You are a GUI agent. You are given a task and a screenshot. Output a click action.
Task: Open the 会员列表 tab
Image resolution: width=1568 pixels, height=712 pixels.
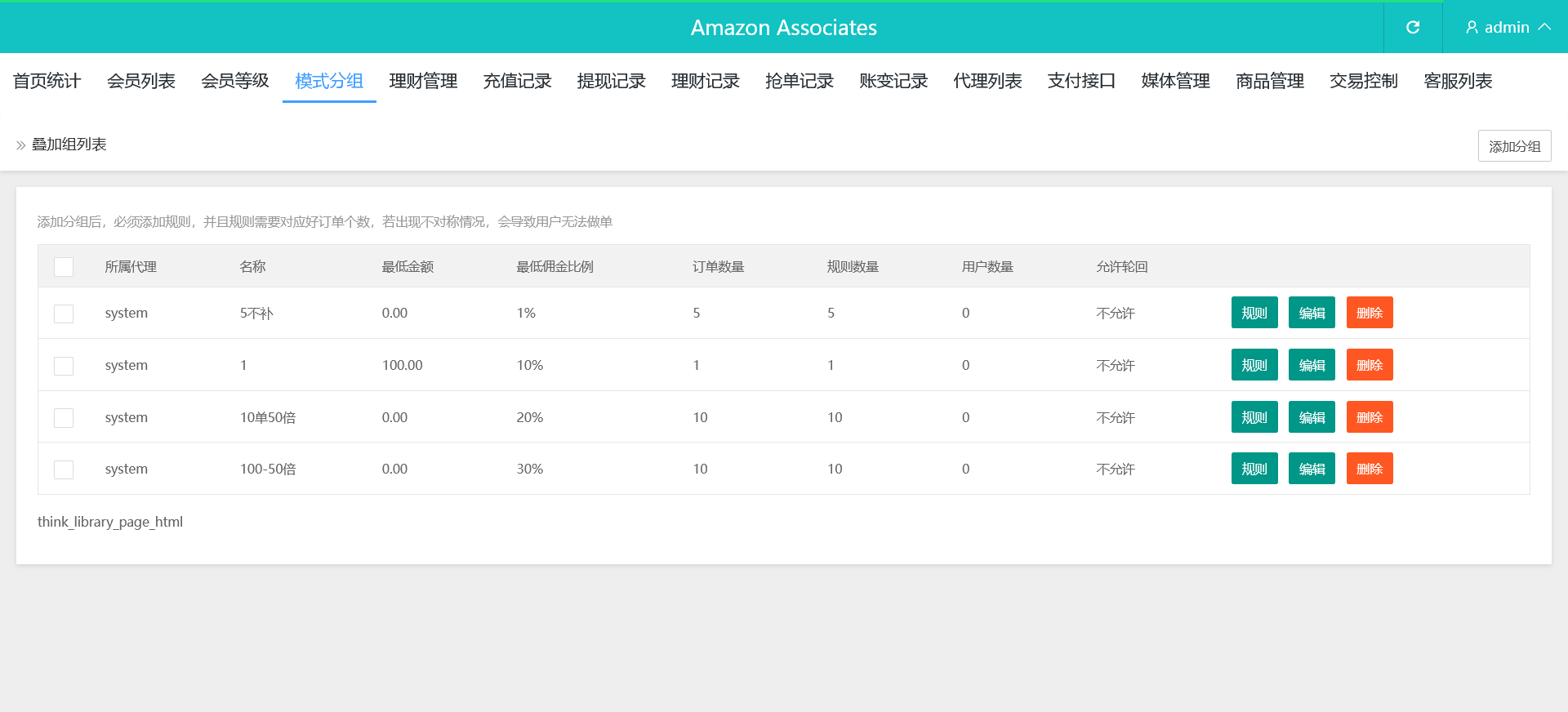[x=141, y=81]
